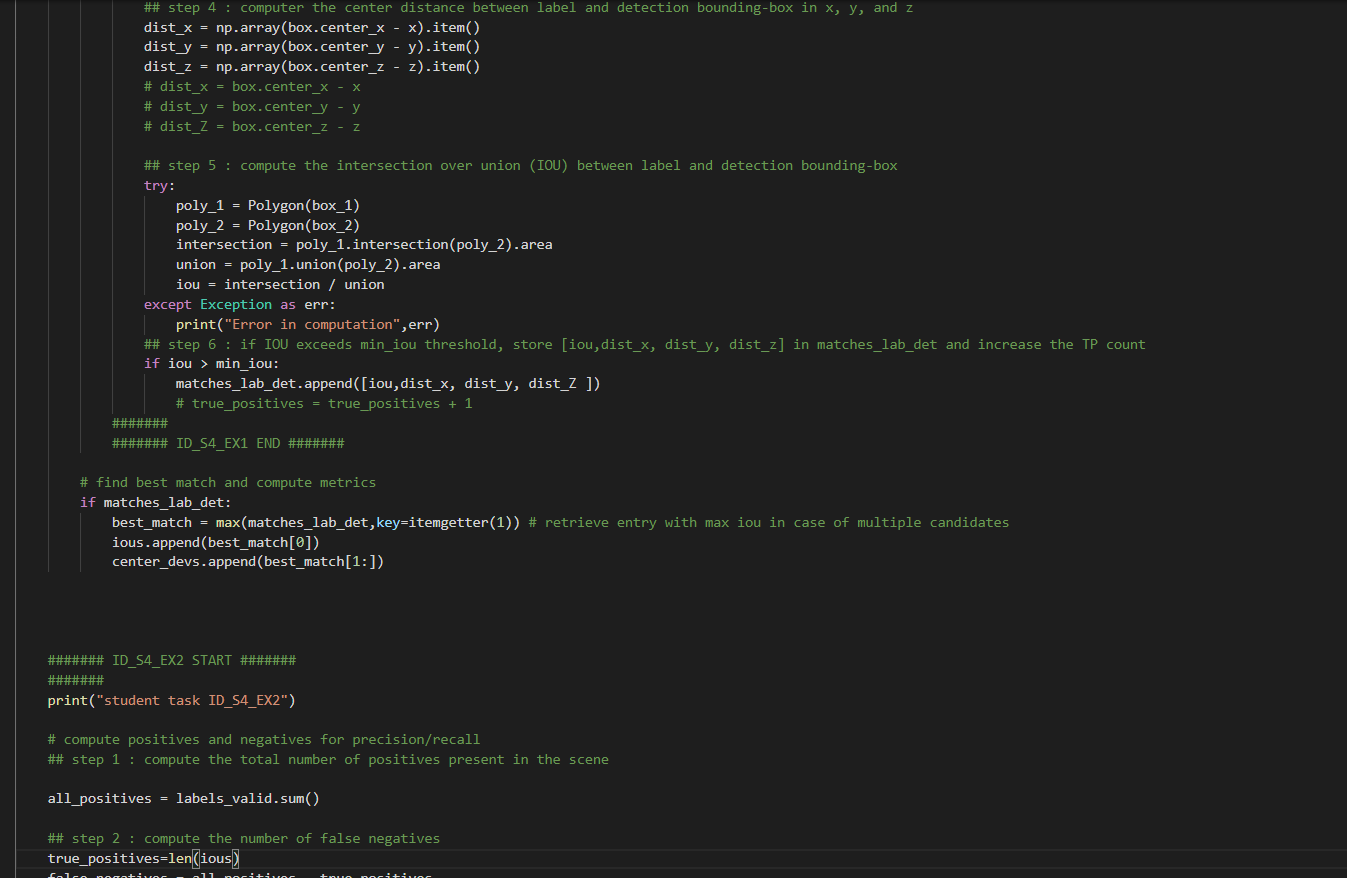Click the commented '# dist_Z = box.center_z - z' line
Viewport: 1347px width, 878px height.
tap(252, 127)
